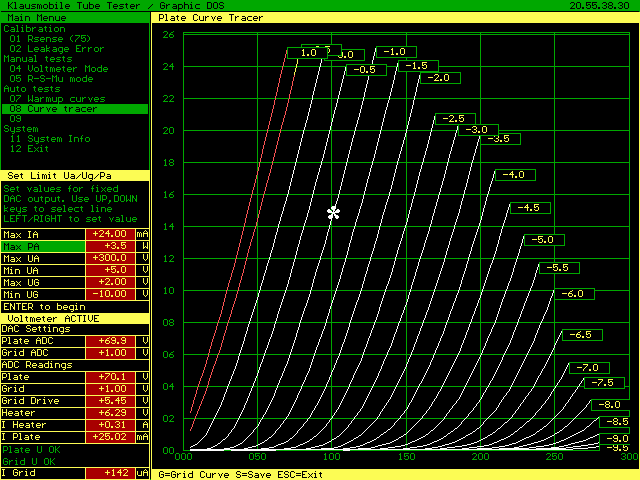Screen dimensions: 640x480
Task: Click the Grid Drive reading +5.45
Action: point(110,401)
